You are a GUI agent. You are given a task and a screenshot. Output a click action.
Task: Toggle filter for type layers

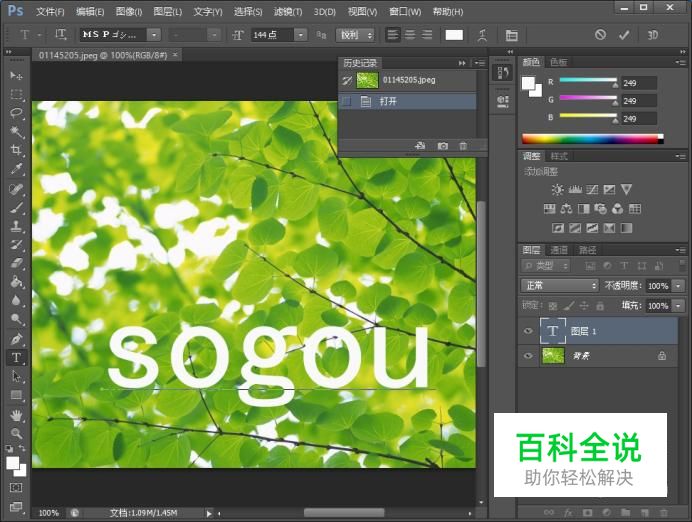coord(624,266)
